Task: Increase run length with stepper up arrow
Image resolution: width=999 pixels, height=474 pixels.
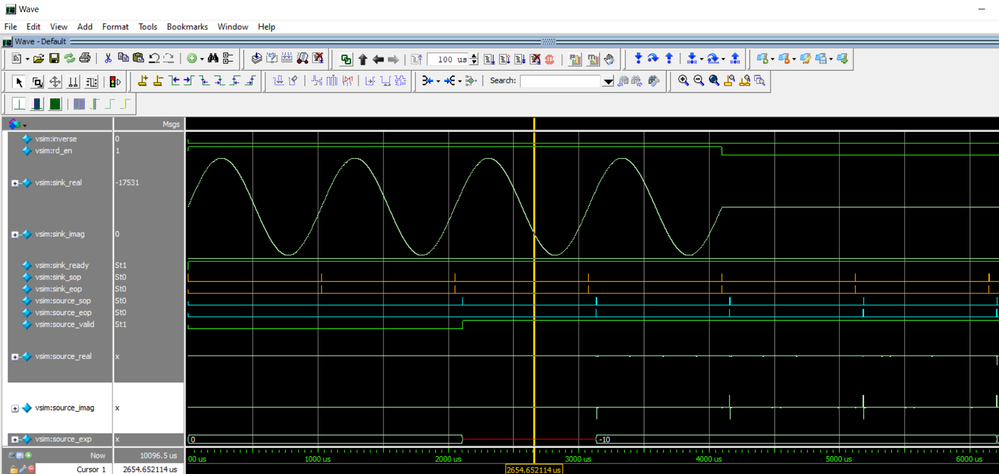Action: pyautogui.click(x=475, y=56)
